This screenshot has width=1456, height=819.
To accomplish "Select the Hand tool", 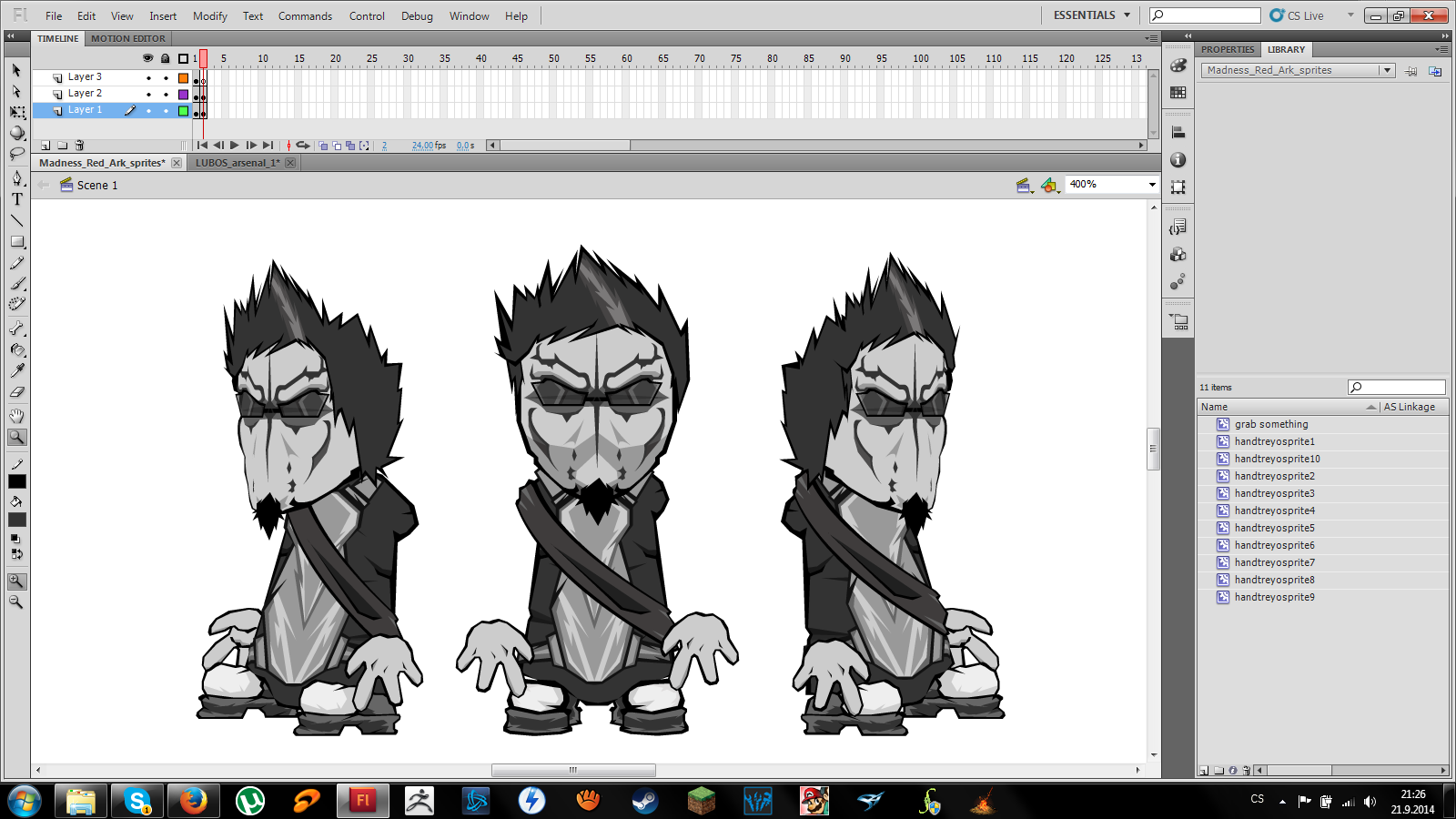I will click(x=16, y=416).
